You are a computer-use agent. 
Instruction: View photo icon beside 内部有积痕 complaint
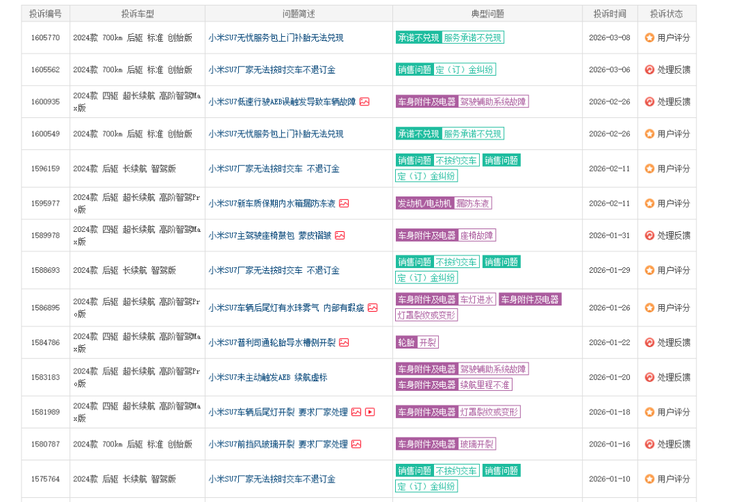372,308
